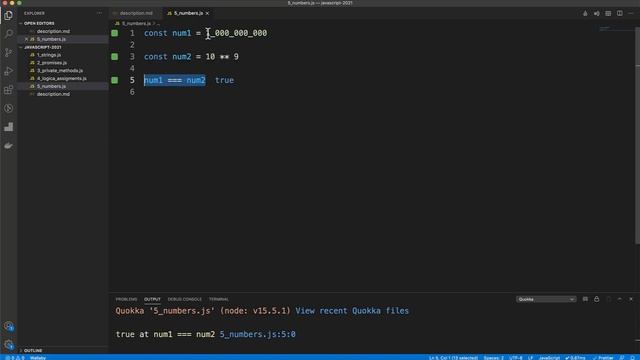
Task: Open 4_logica_assigments.js in the file tree
Action: click(62, 78)
